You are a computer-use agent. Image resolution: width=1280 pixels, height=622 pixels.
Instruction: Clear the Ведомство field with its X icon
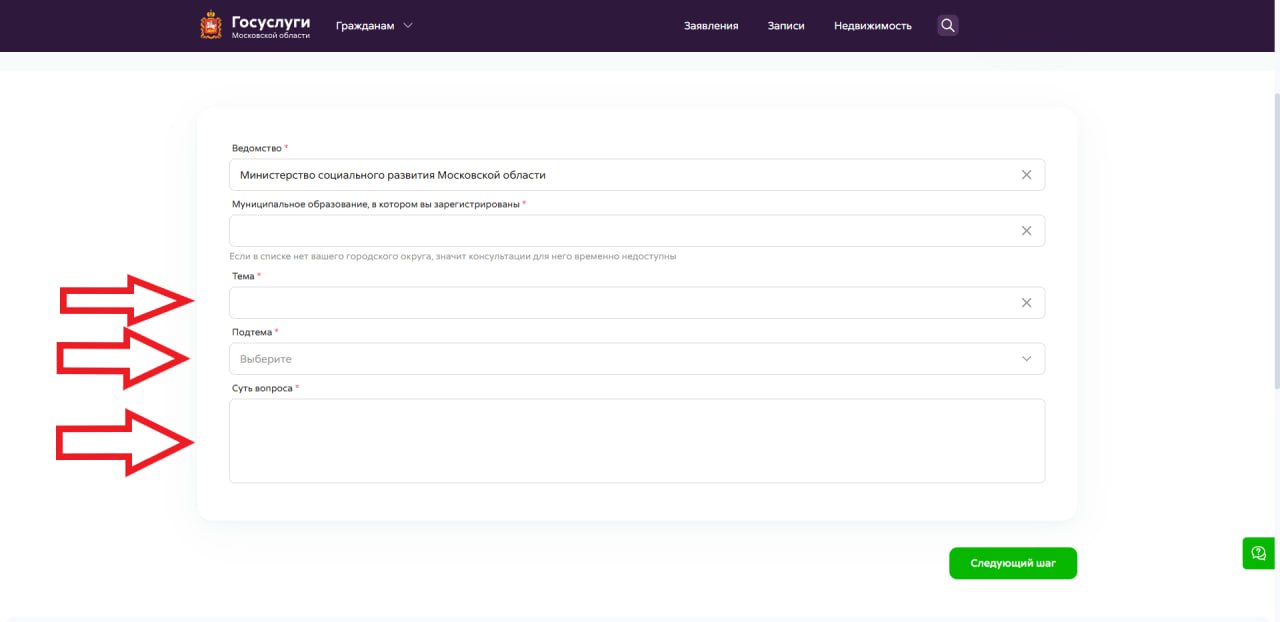1026,175
